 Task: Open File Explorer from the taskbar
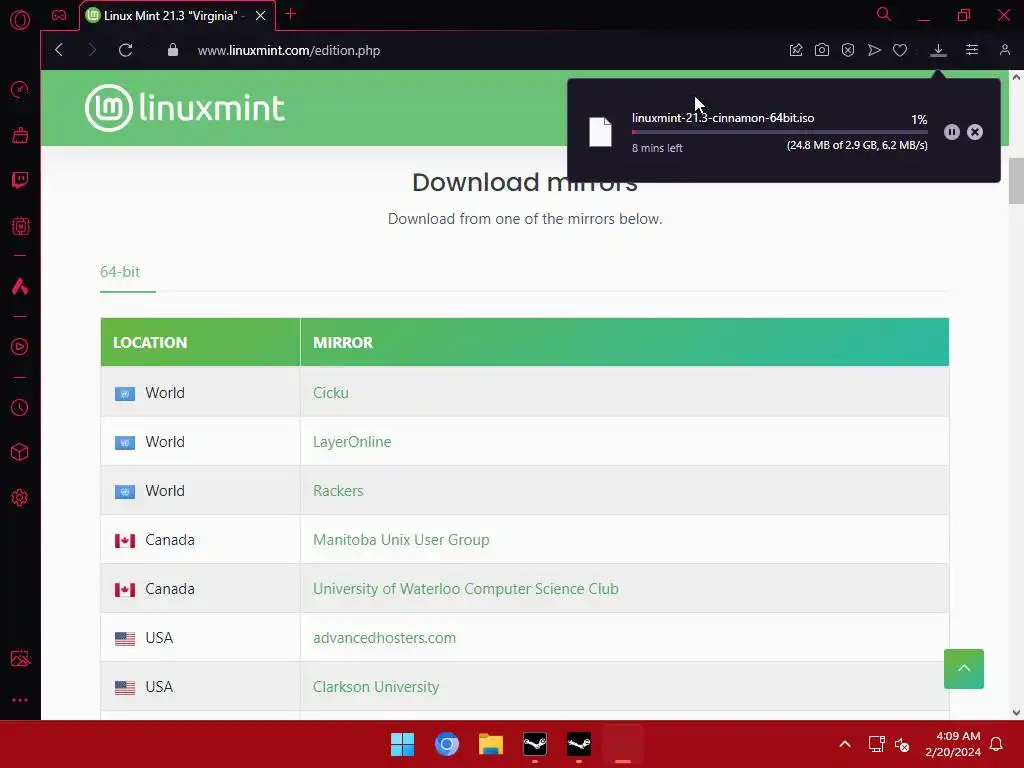coord(490,744)
